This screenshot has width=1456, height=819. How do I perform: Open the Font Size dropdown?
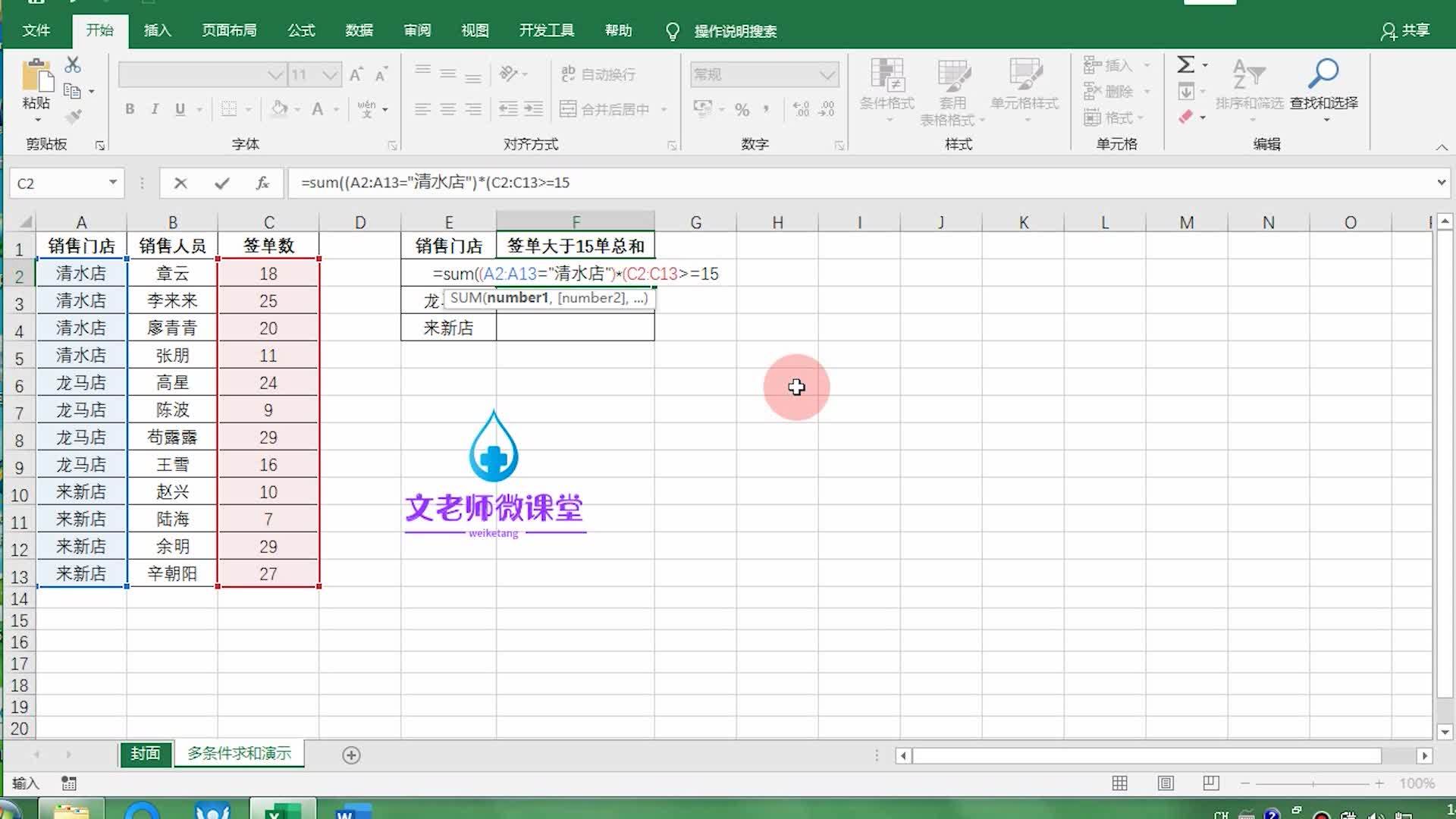(x=330, y=74)
